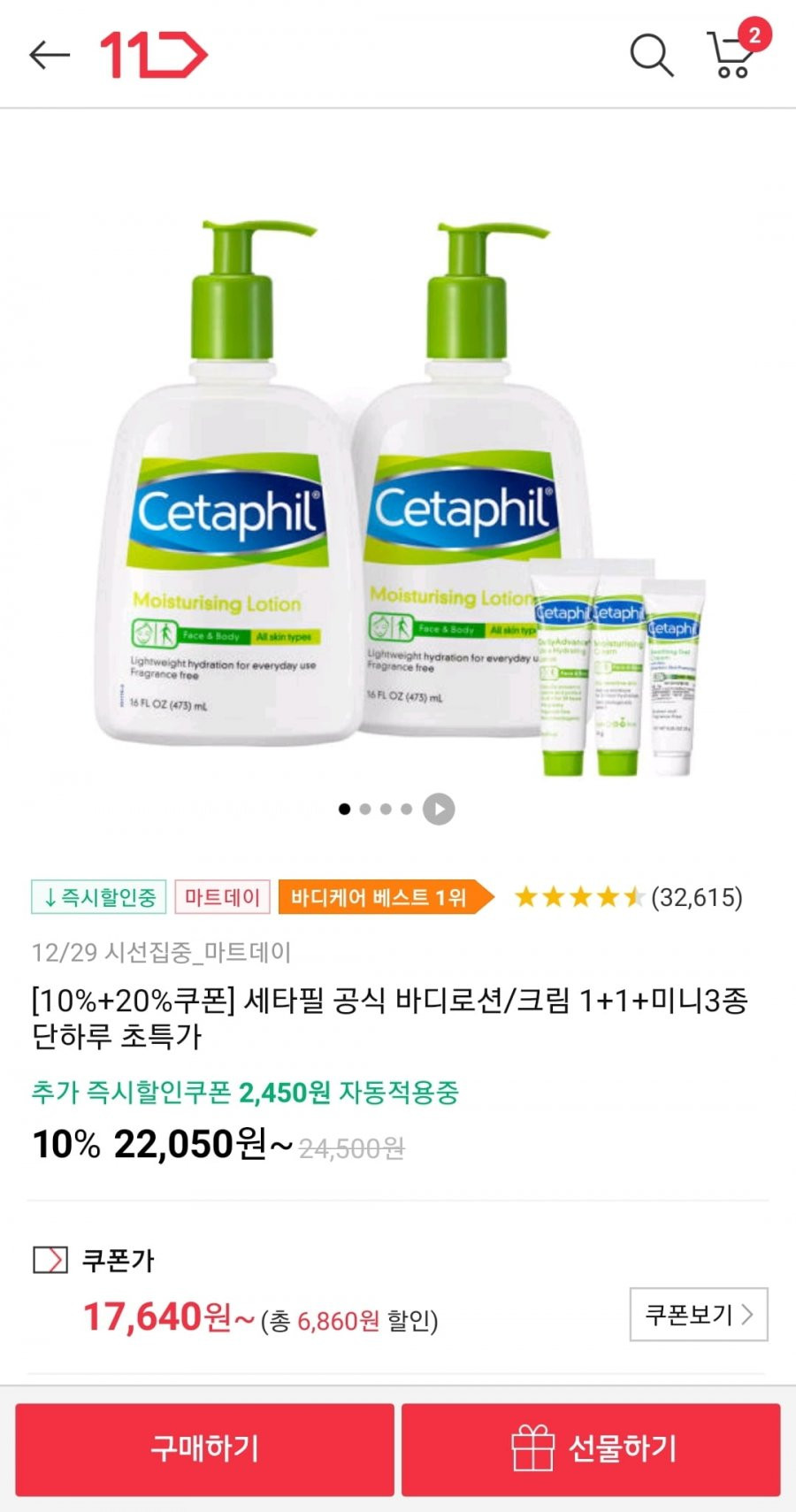Image resolution: width=796 pixels, height=1512 pixels.
Task: Tap the Cetaphil lotion product image
Action: [x=398, y=495]
